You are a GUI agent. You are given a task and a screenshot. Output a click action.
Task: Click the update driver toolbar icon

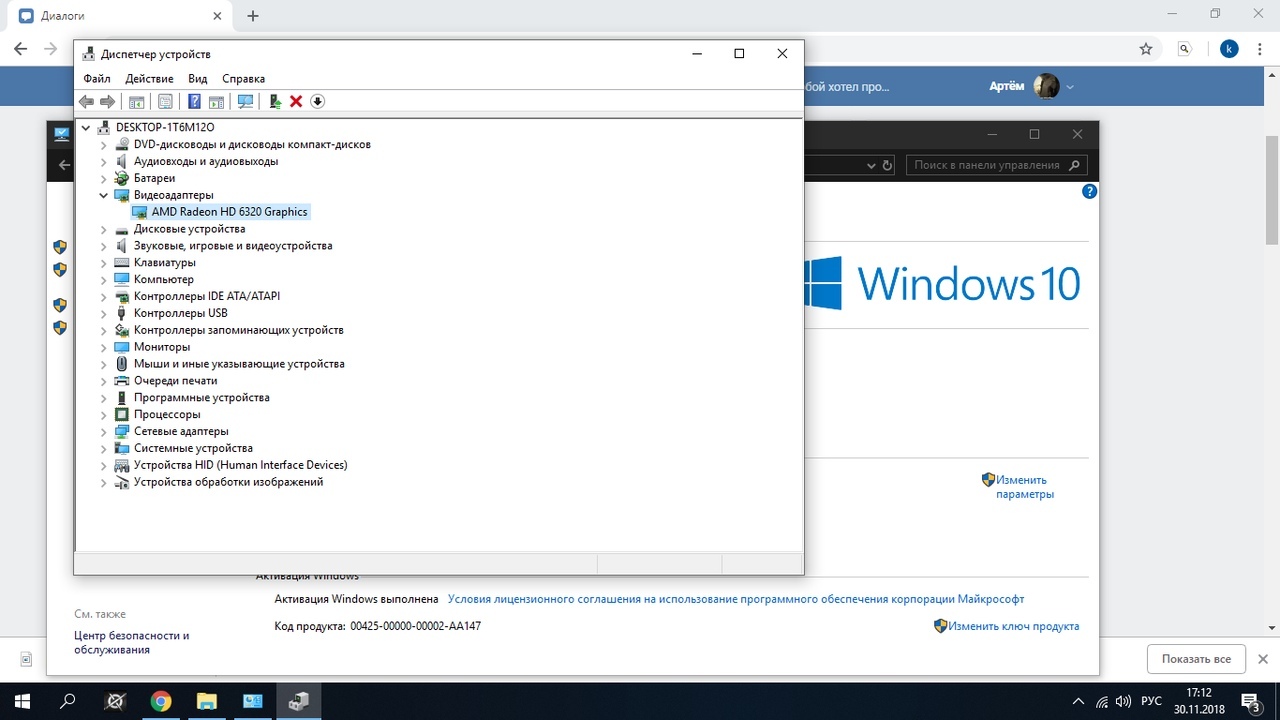pyautogui.click(x=274, y=101)
